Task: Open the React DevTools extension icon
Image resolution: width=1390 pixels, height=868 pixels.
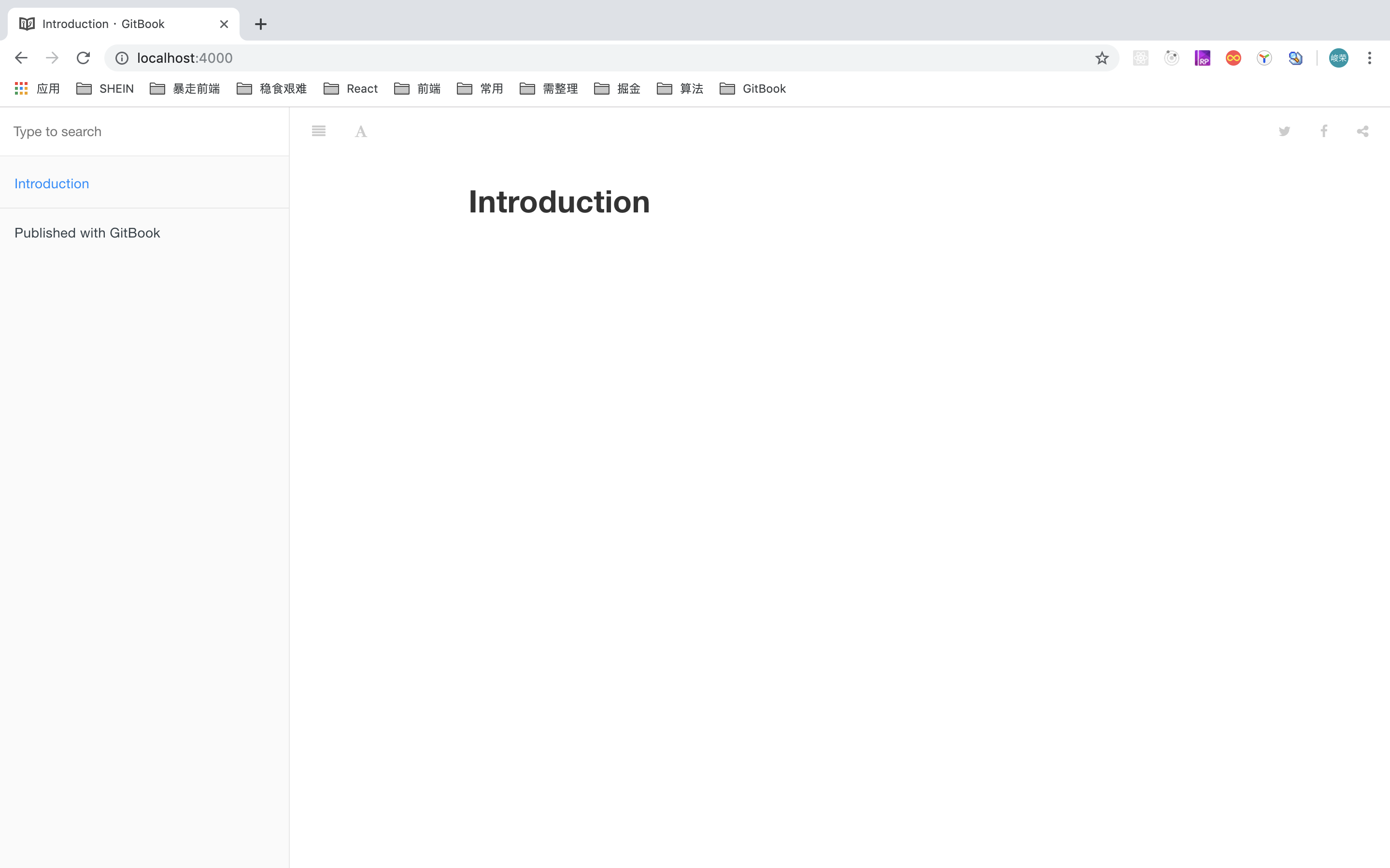Action: click(x=1140, y=58)
